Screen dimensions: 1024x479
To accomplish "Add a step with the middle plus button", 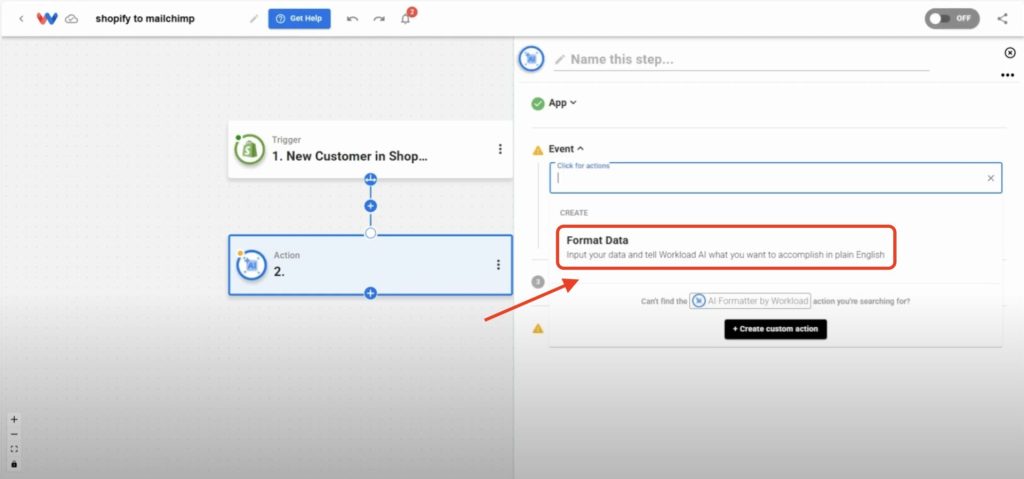I will click(x=370, y=206).
